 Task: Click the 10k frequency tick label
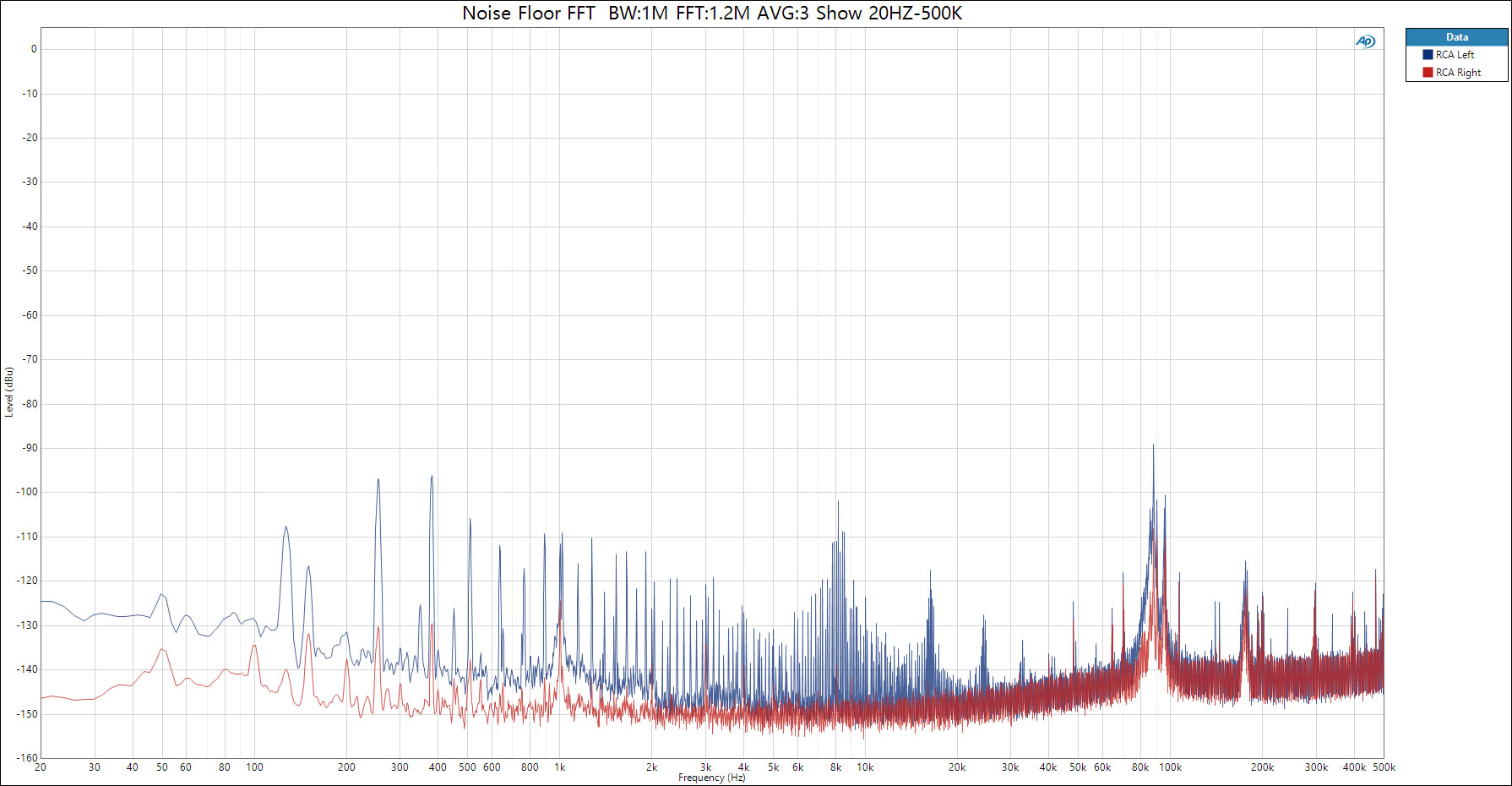click(x=865, y=767)
